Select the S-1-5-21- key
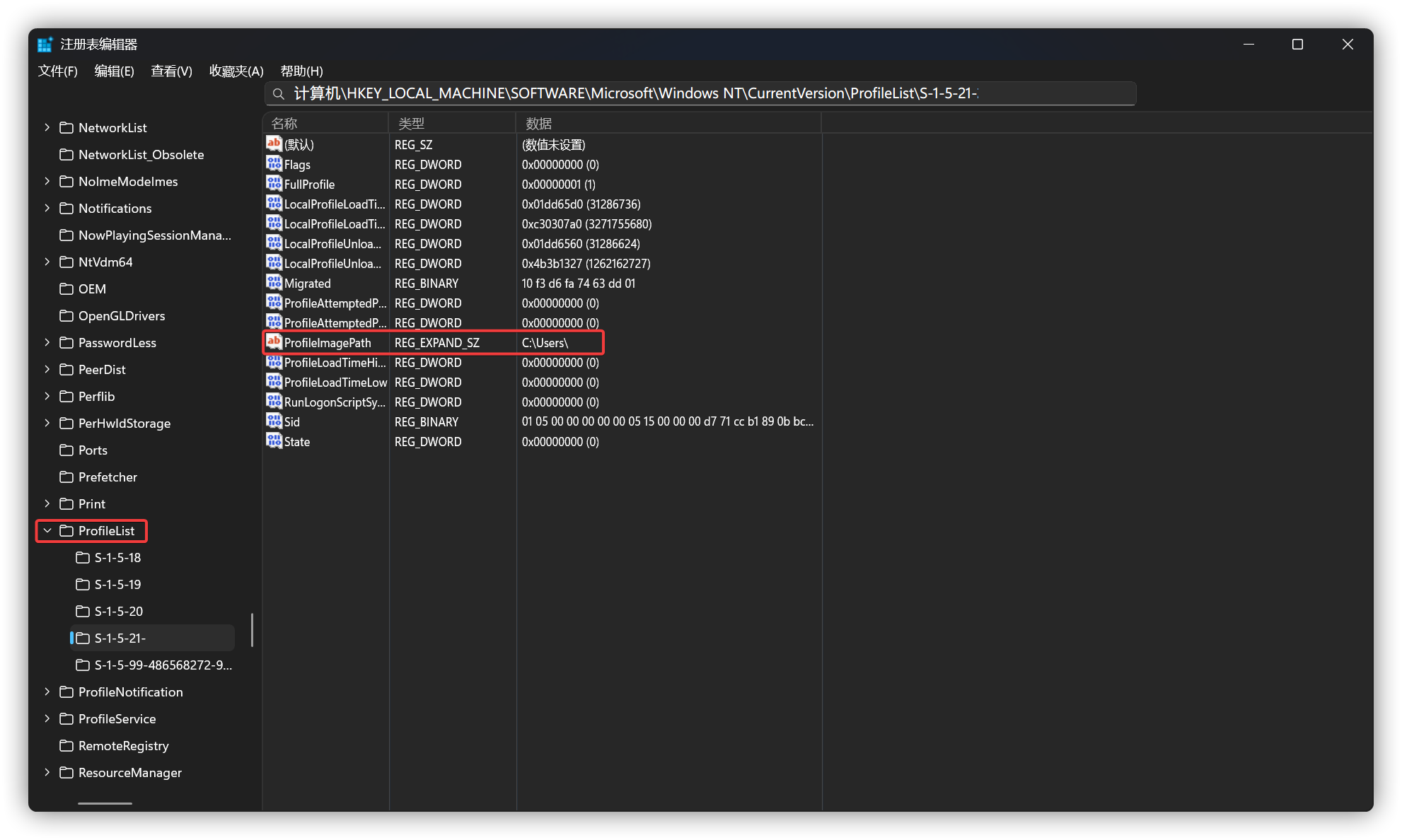Viewport: 1402px width, 840px height. [x=153, y=638]
